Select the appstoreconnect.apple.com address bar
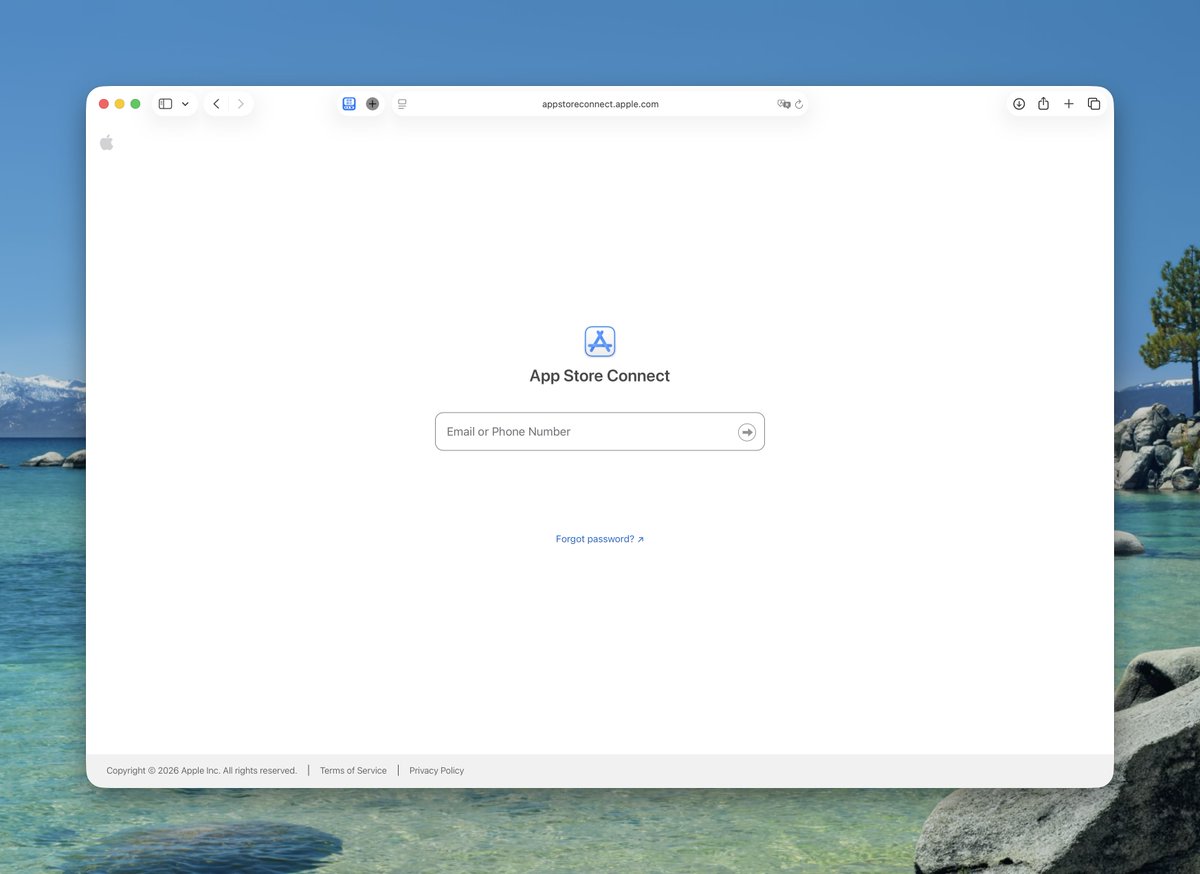Viewport: 1200px width, 874px height. click(x=600, y=104)
